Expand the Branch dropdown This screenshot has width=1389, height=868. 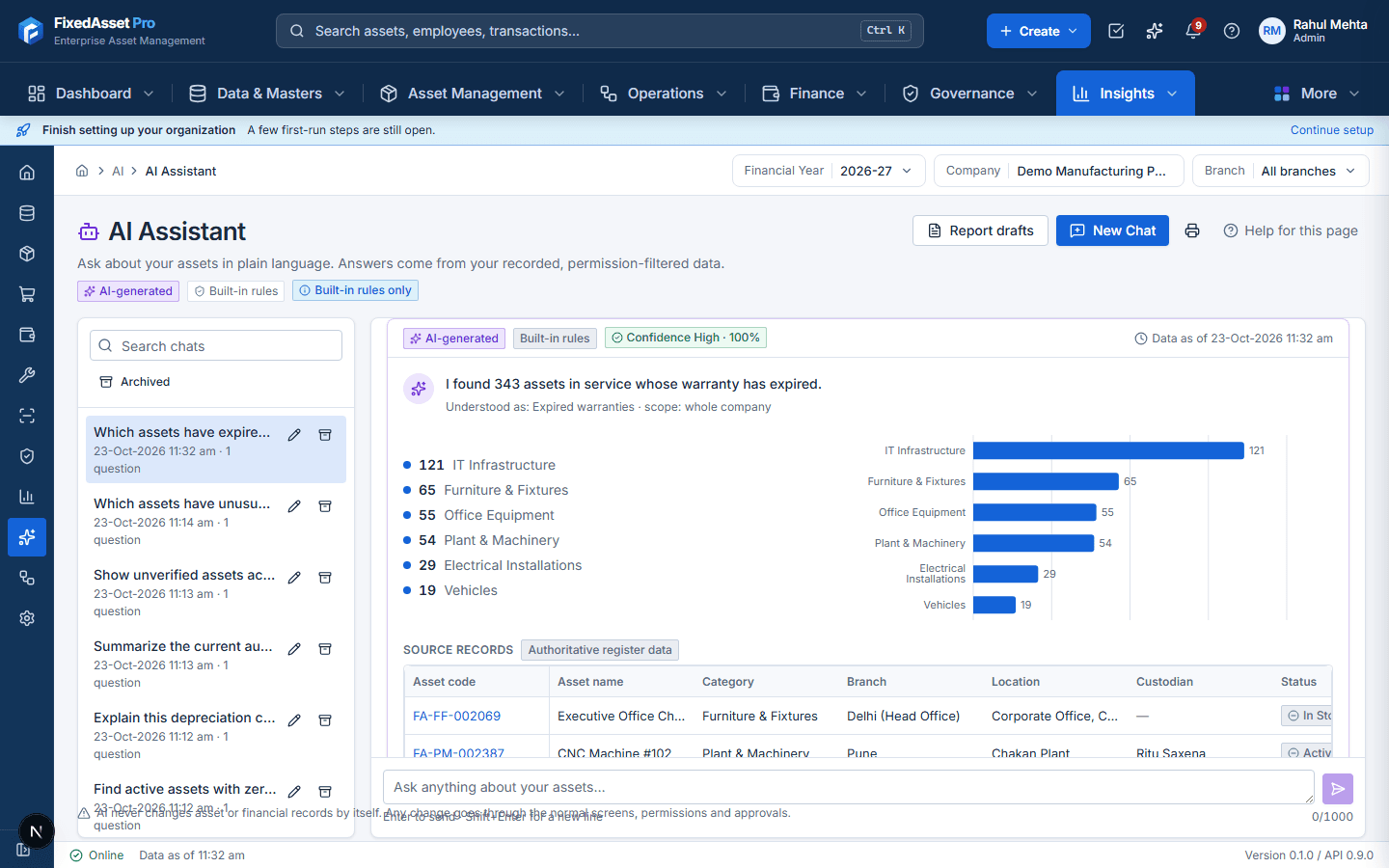(1281, 171)
